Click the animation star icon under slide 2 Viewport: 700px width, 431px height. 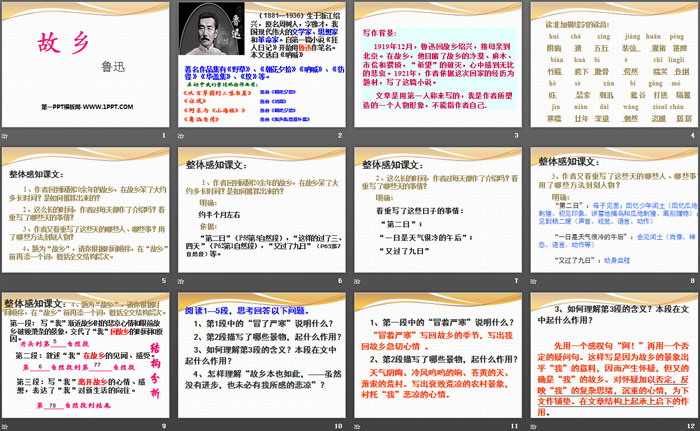point(181,136)
